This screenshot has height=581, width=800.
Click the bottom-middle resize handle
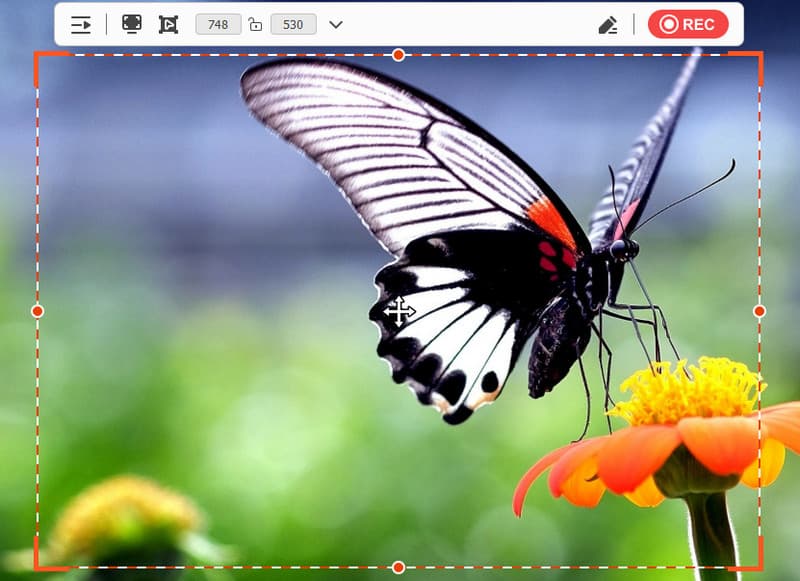(x=398, y=567)
